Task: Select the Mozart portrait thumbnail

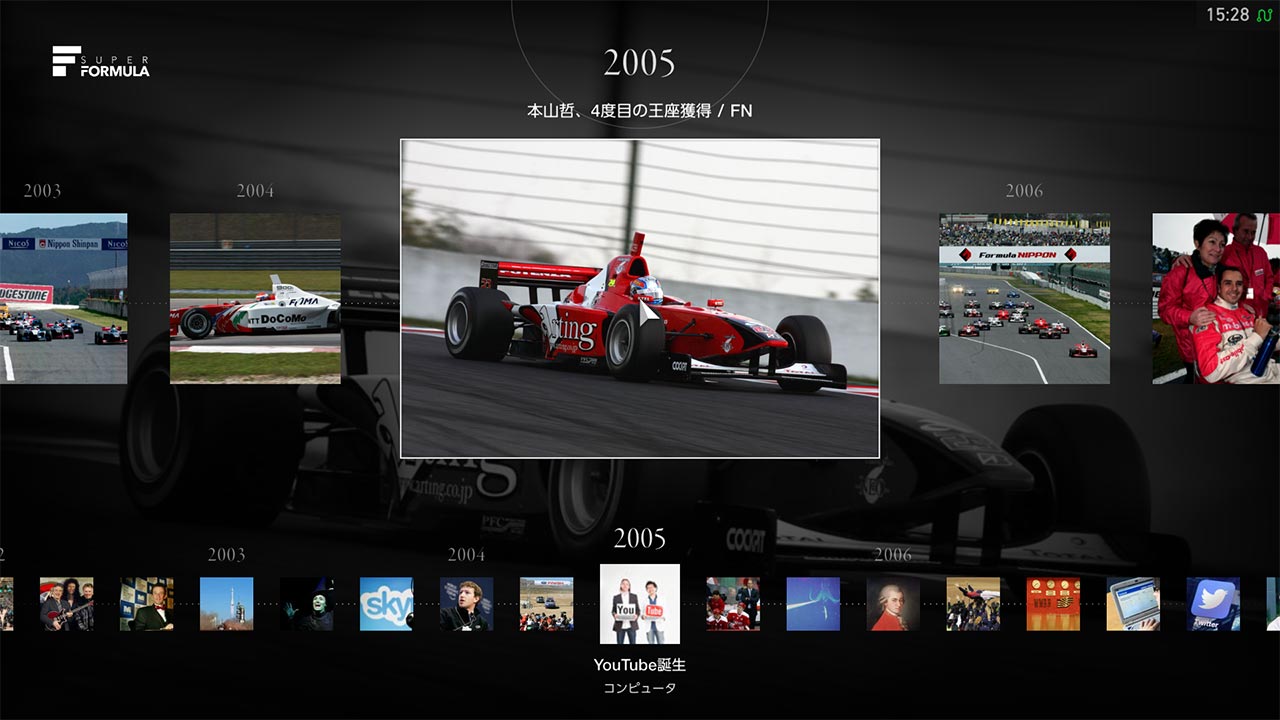Action: [x=893, y=604]
